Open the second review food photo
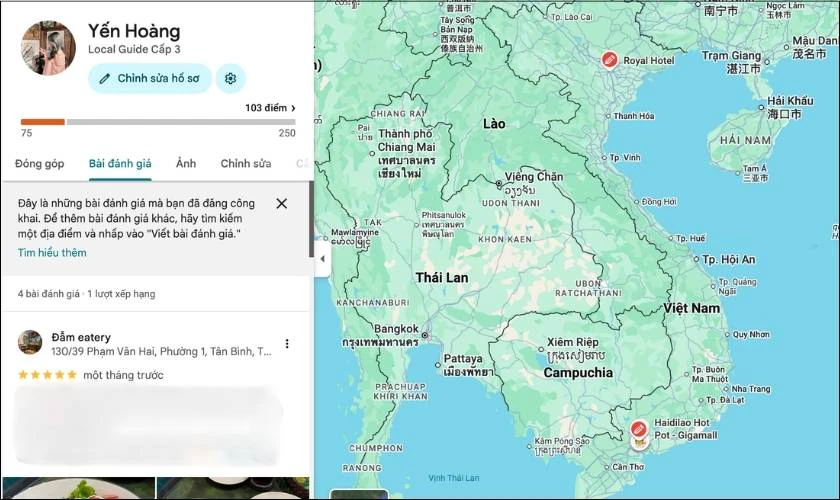The image size is (840, 500). point(233,488)
